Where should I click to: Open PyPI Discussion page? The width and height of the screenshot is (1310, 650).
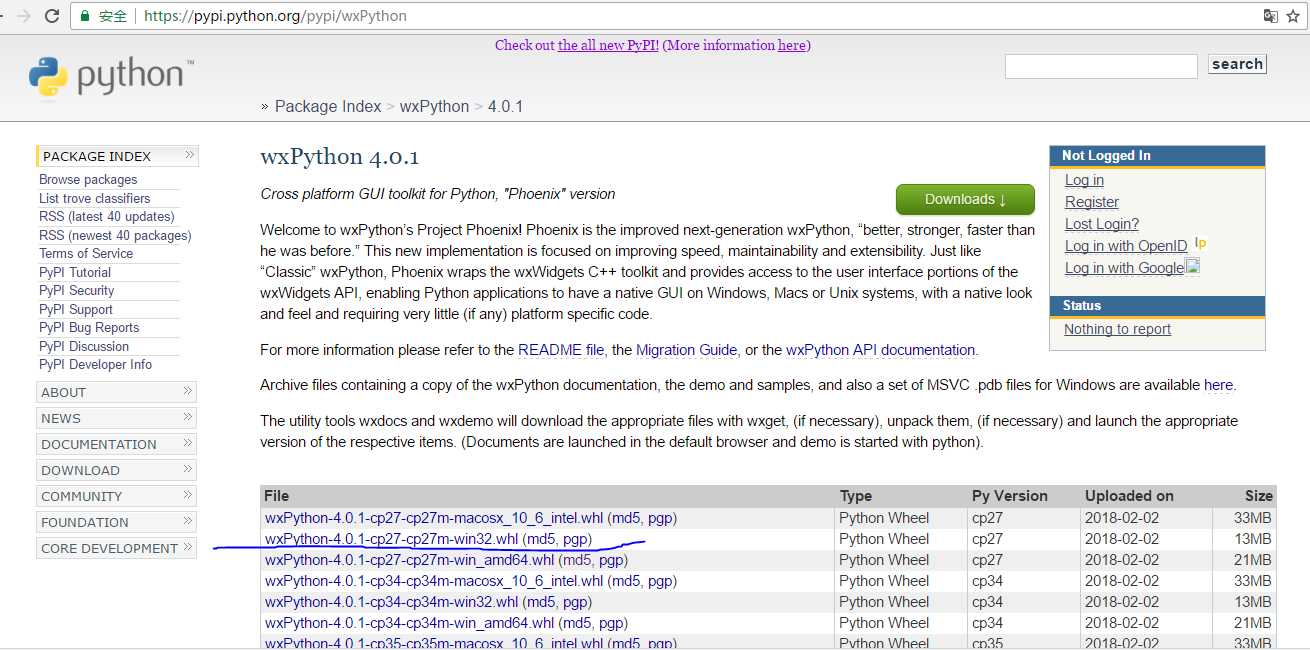coord(84,346)
